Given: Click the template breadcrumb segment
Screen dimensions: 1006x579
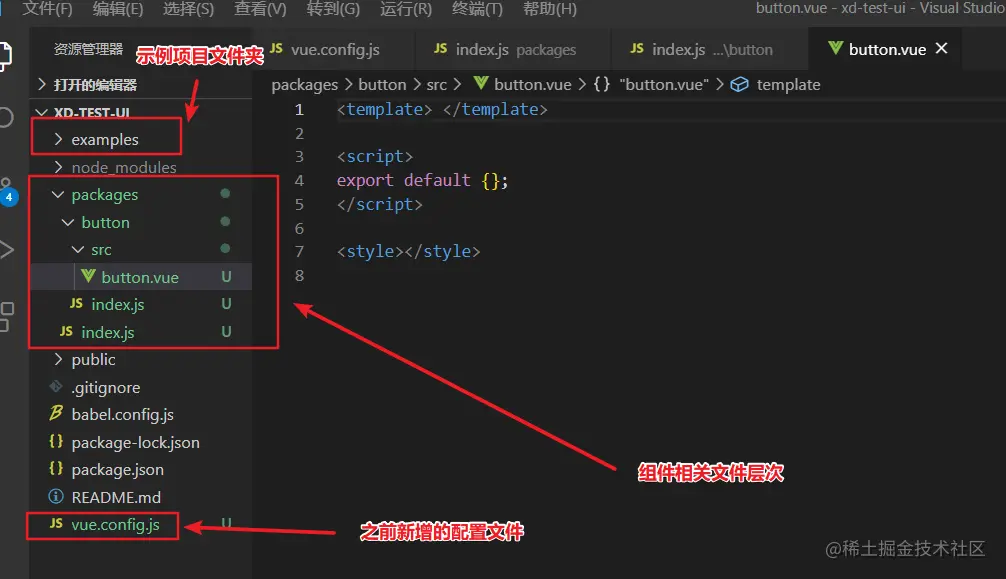Looking at the screenshot, I should tap(788, 85).
